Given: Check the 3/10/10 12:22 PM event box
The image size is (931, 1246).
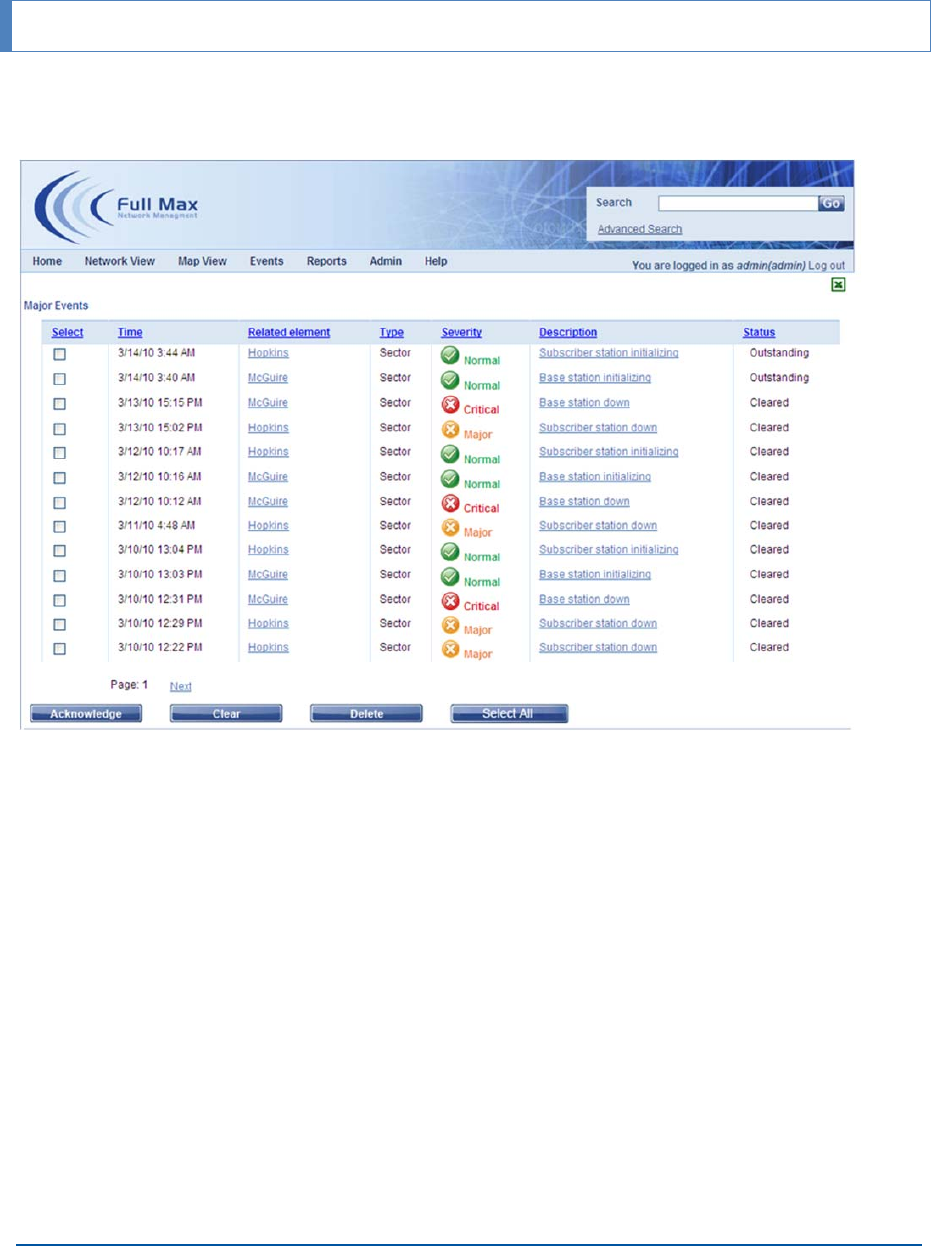Looking at the screenshot, I should click(x=59, y=649).
